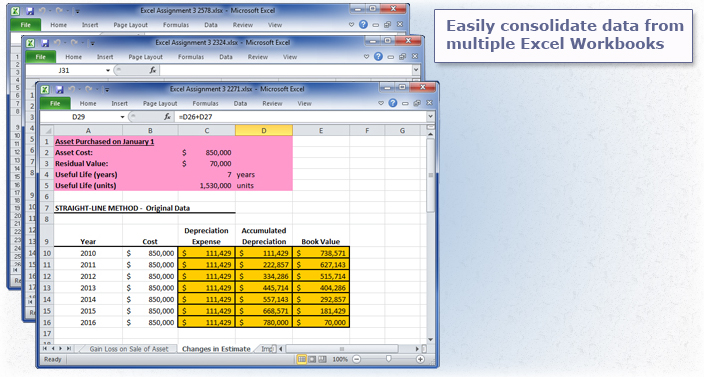Viewport: 704px width, 377px height.
Task: Open the Page Layout ribbon tab
Action: (x=160, y=103)
